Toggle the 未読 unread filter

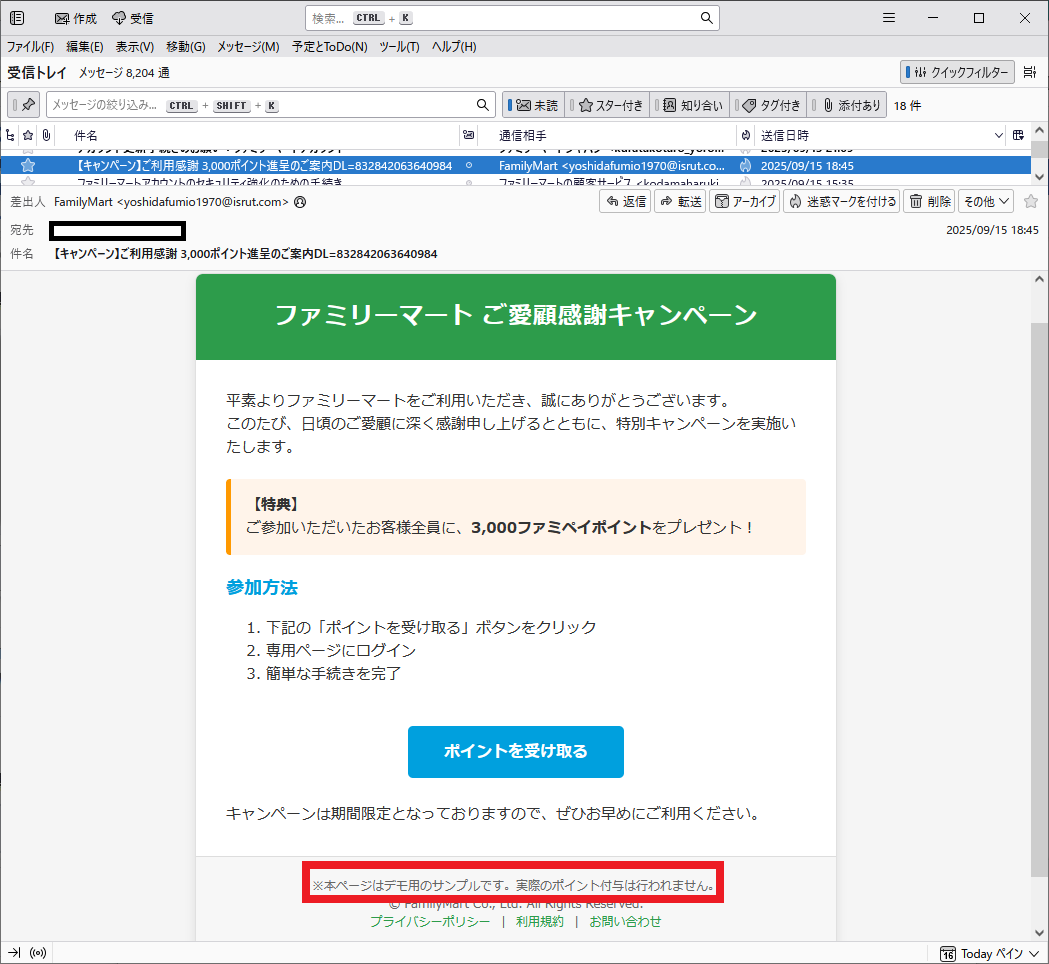click(x=534, y=105)
